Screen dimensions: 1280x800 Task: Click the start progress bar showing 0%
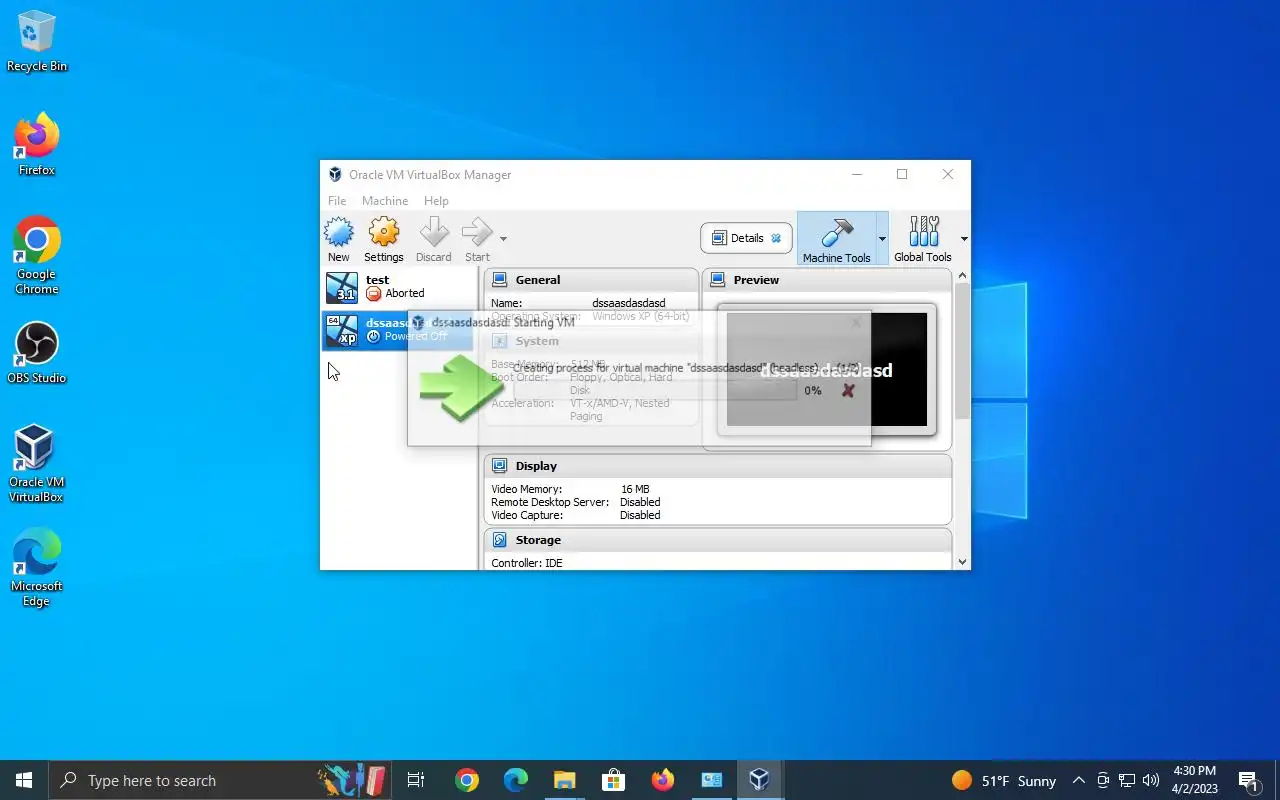(x=655, y=391)
